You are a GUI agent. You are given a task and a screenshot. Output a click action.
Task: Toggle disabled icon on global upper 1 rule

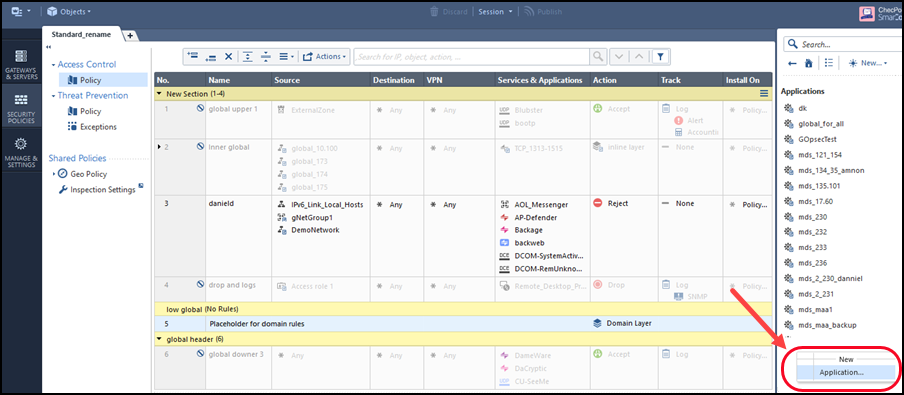pyautogui.click(x=200, y=108)
